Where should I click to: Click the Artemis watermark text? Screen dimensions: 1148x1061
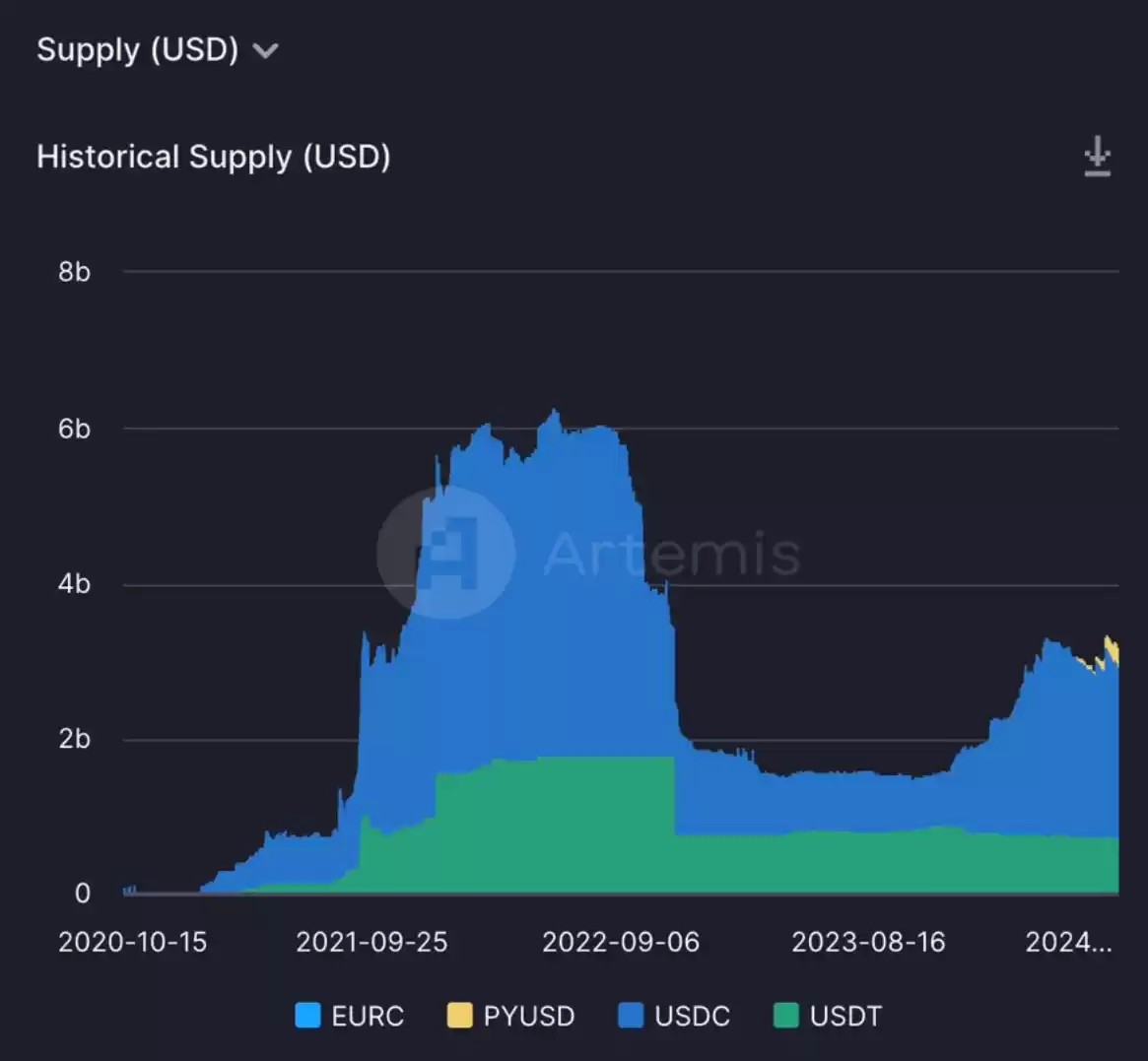[671, 553]
